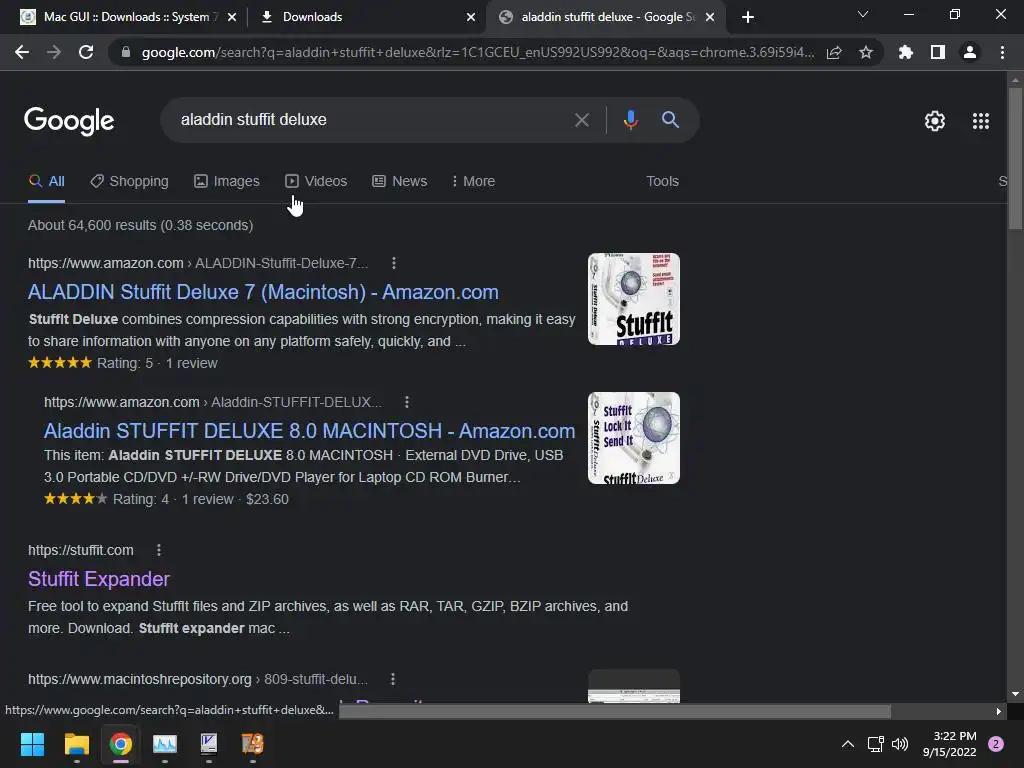1024x768 pixels.
Task: Go back to previous page
Action: 22,52
